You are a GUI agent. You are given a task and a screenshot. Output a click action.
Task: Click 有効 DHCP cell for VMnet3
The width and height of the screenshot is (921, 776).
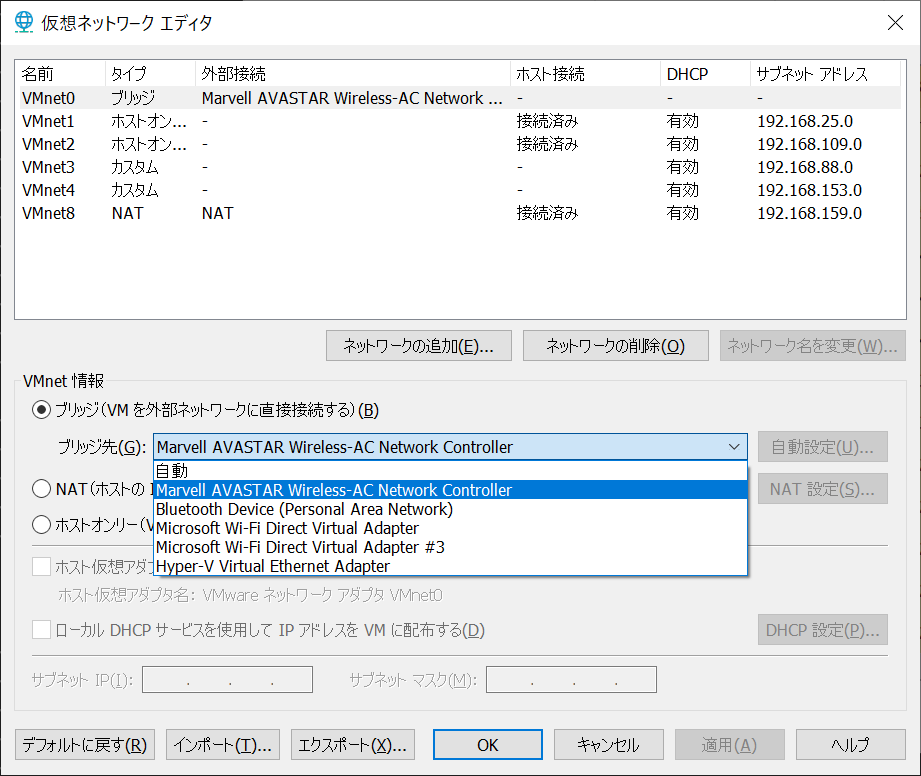click(683, 167)
